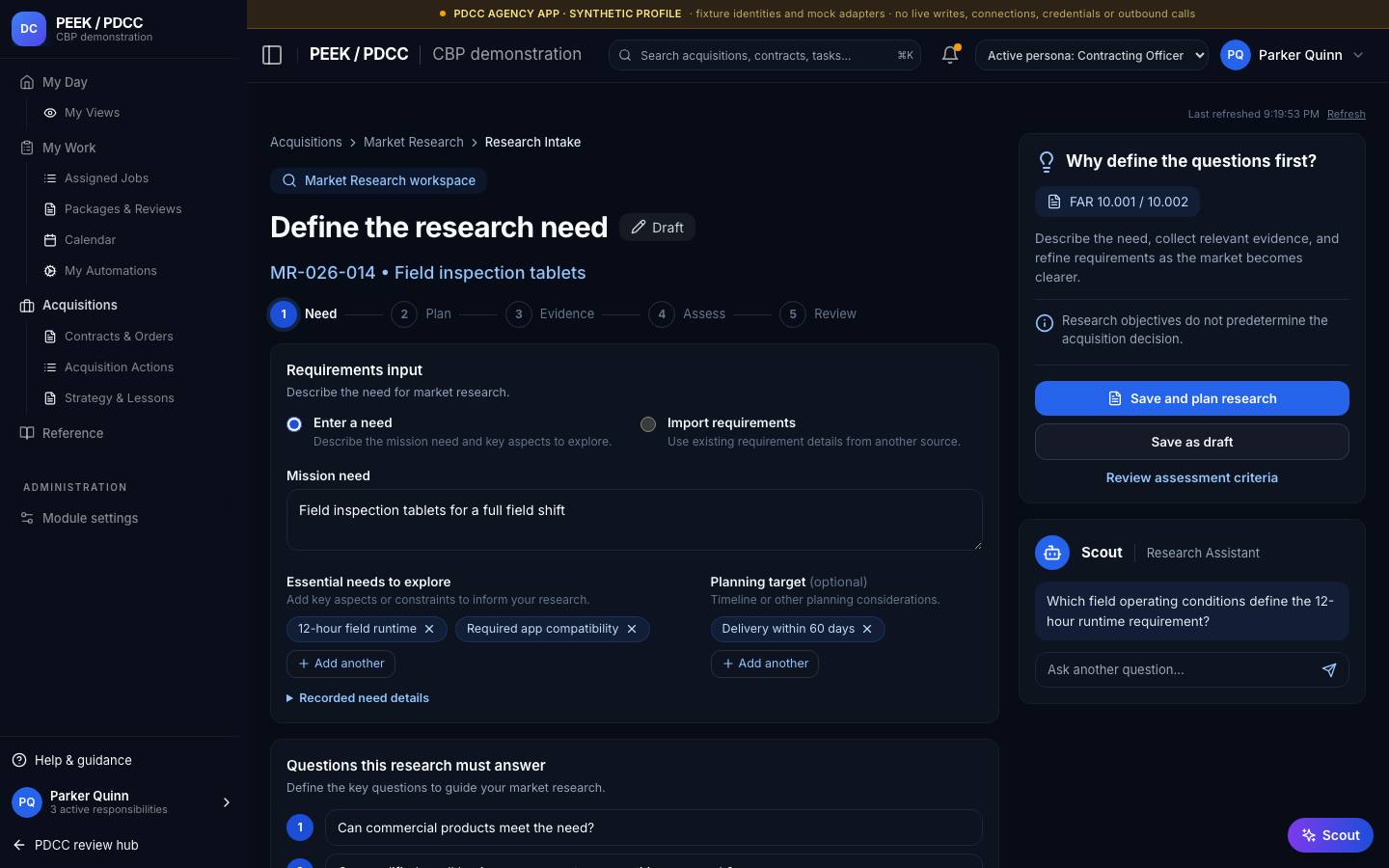Go to the Review step

[x=819, y=313]
